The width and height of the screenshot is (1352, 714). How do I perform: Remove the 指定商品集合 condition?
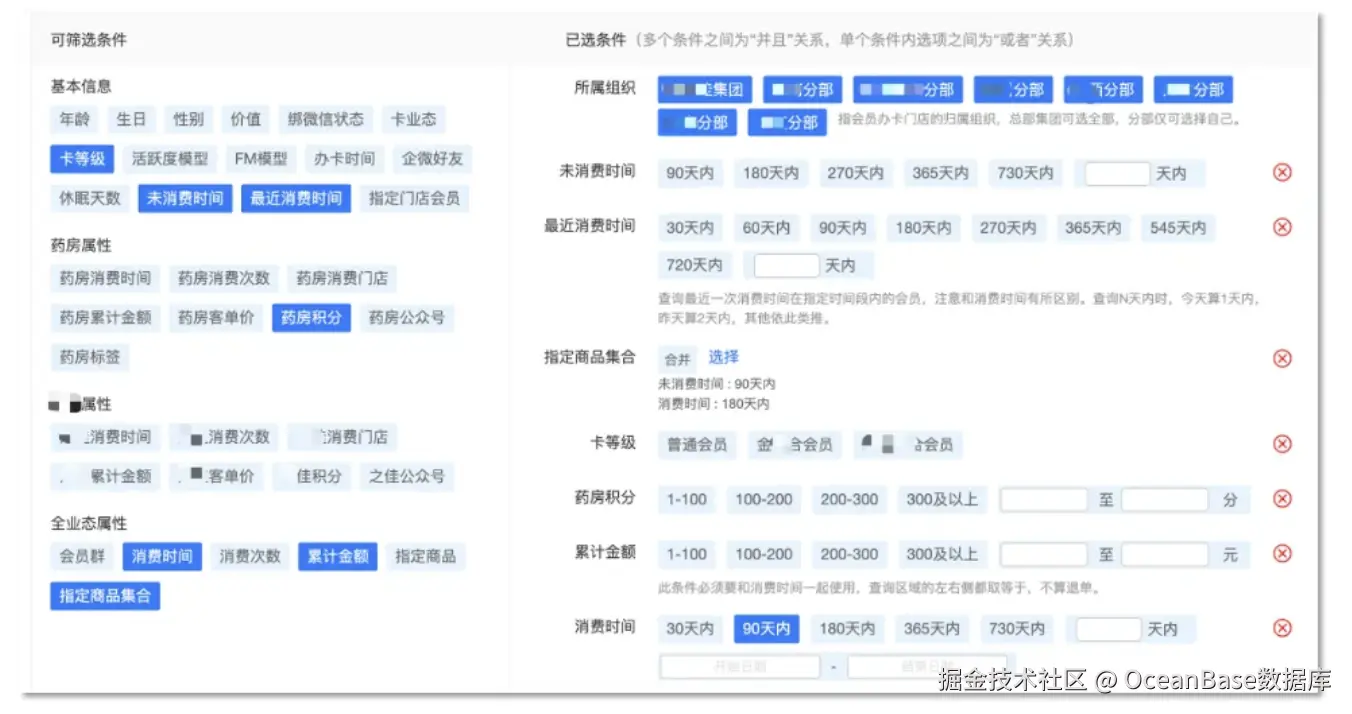click(x=1281, y=358)
